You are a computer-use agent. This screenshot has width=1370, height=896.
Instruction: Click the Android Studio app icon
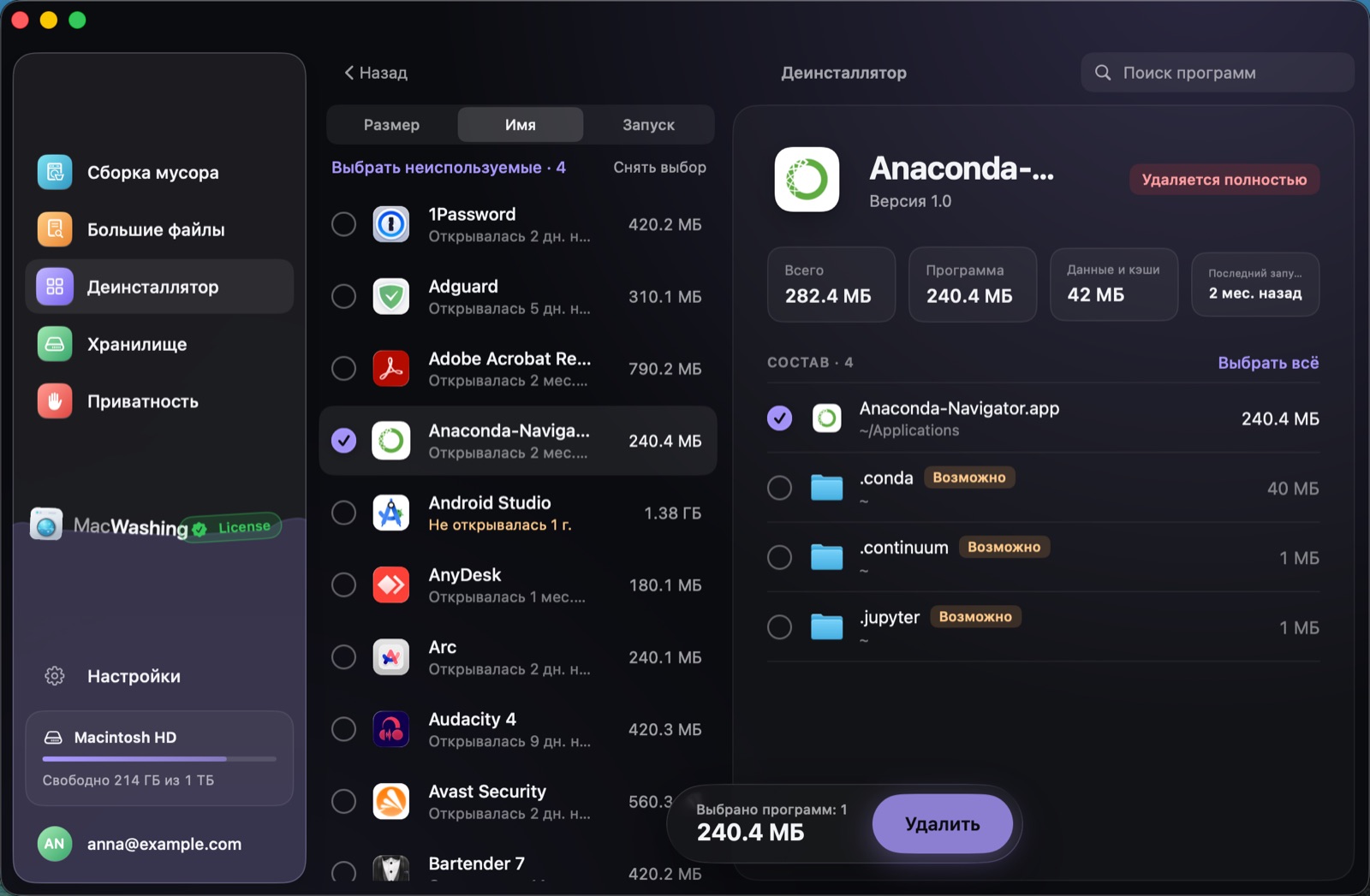[x=391, y=513]
